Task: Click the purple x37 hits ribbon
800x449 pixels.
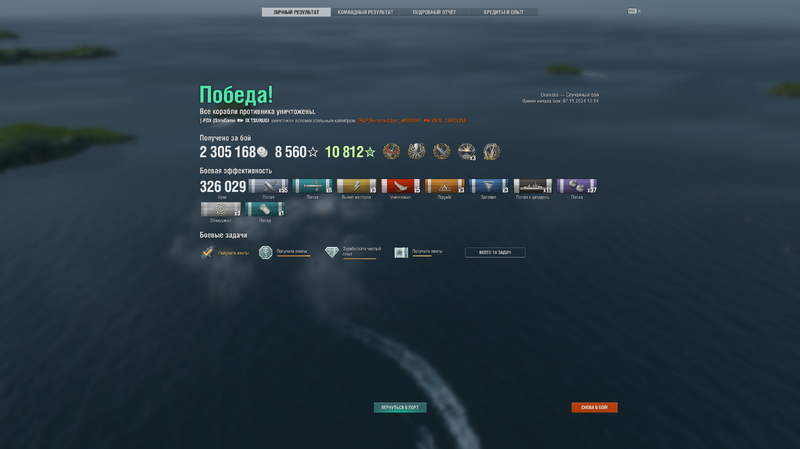Action: tap(577, 186)
